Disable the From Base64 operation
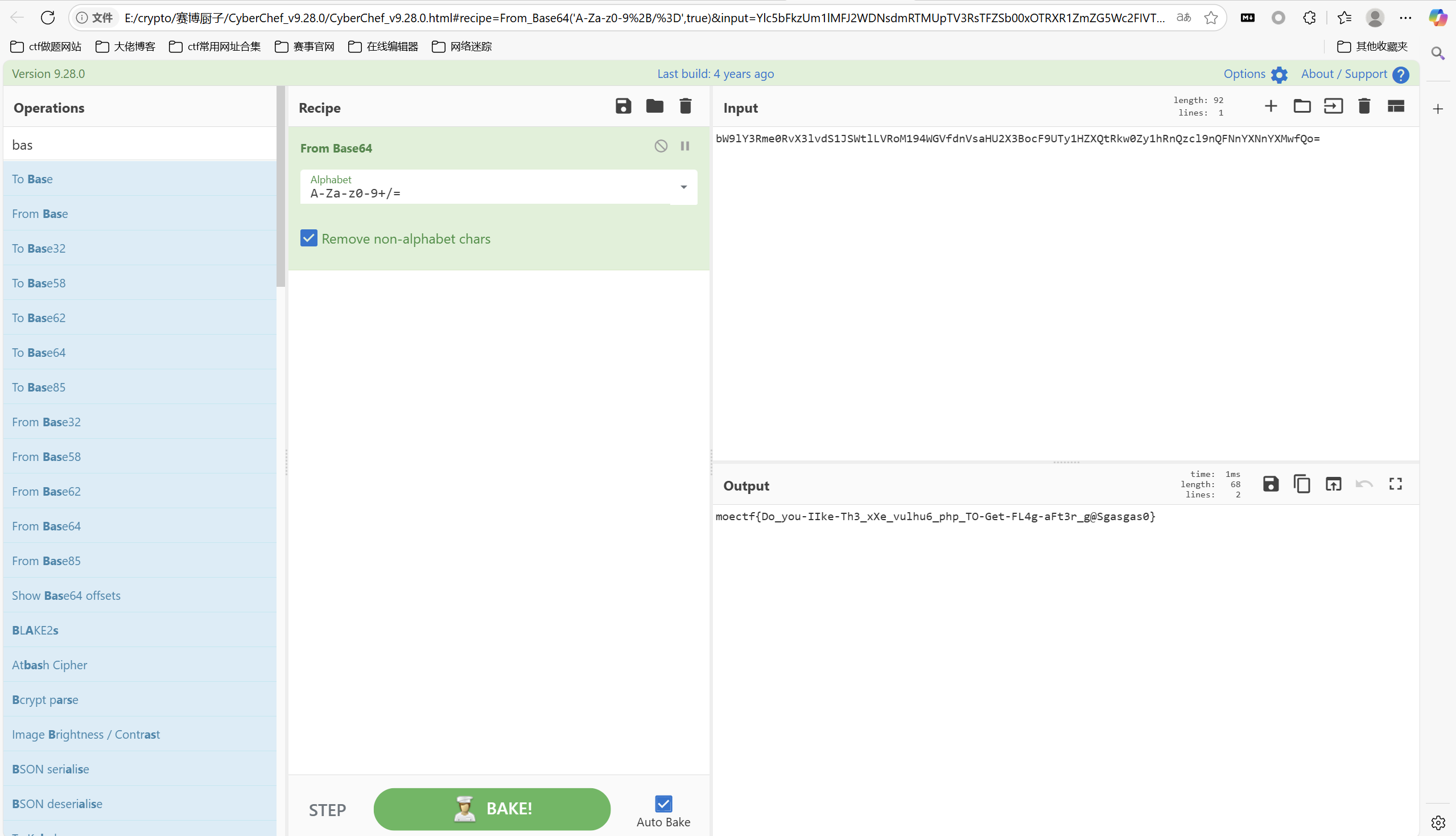 (x=661, y=146)
